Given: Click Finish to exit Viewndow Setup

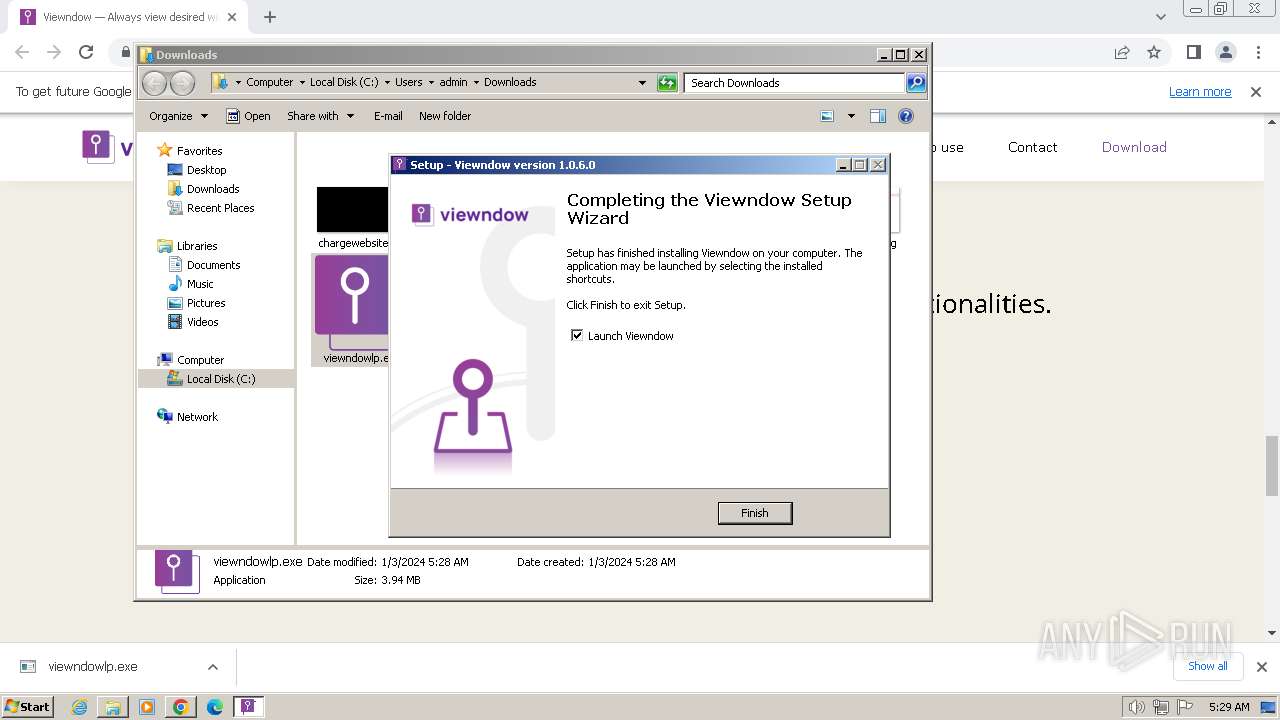Looking at the screenshot, I should tap(754, 513).
